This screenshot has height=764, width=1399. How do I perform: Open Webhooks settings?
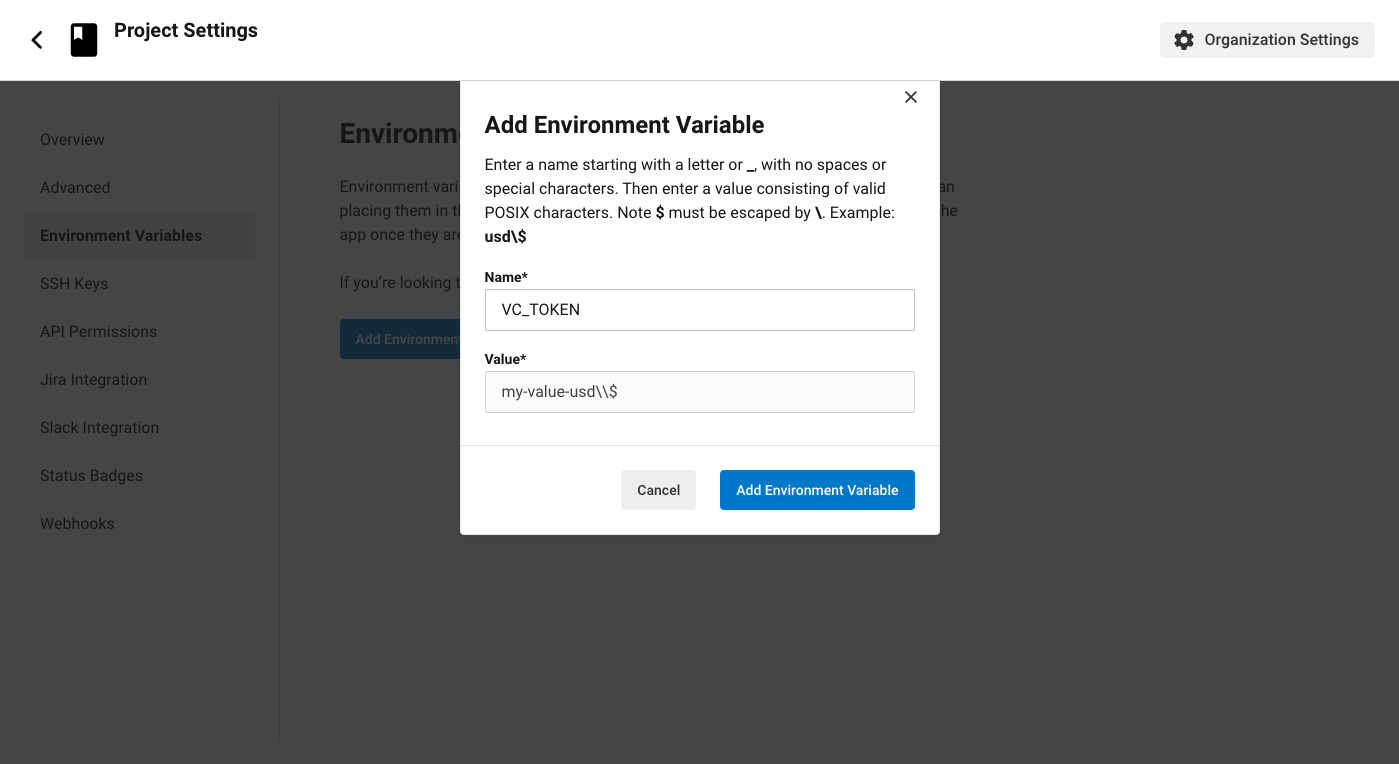77,523
